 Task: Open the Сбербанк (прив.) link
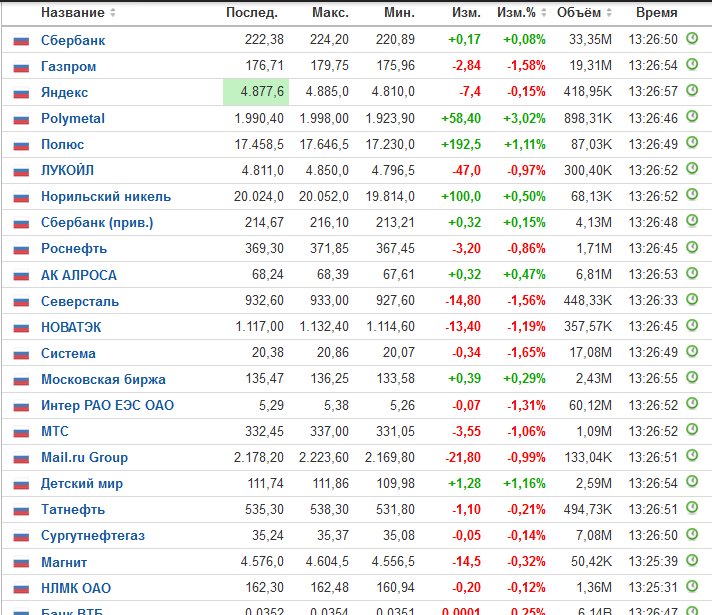tap(97, 223)
